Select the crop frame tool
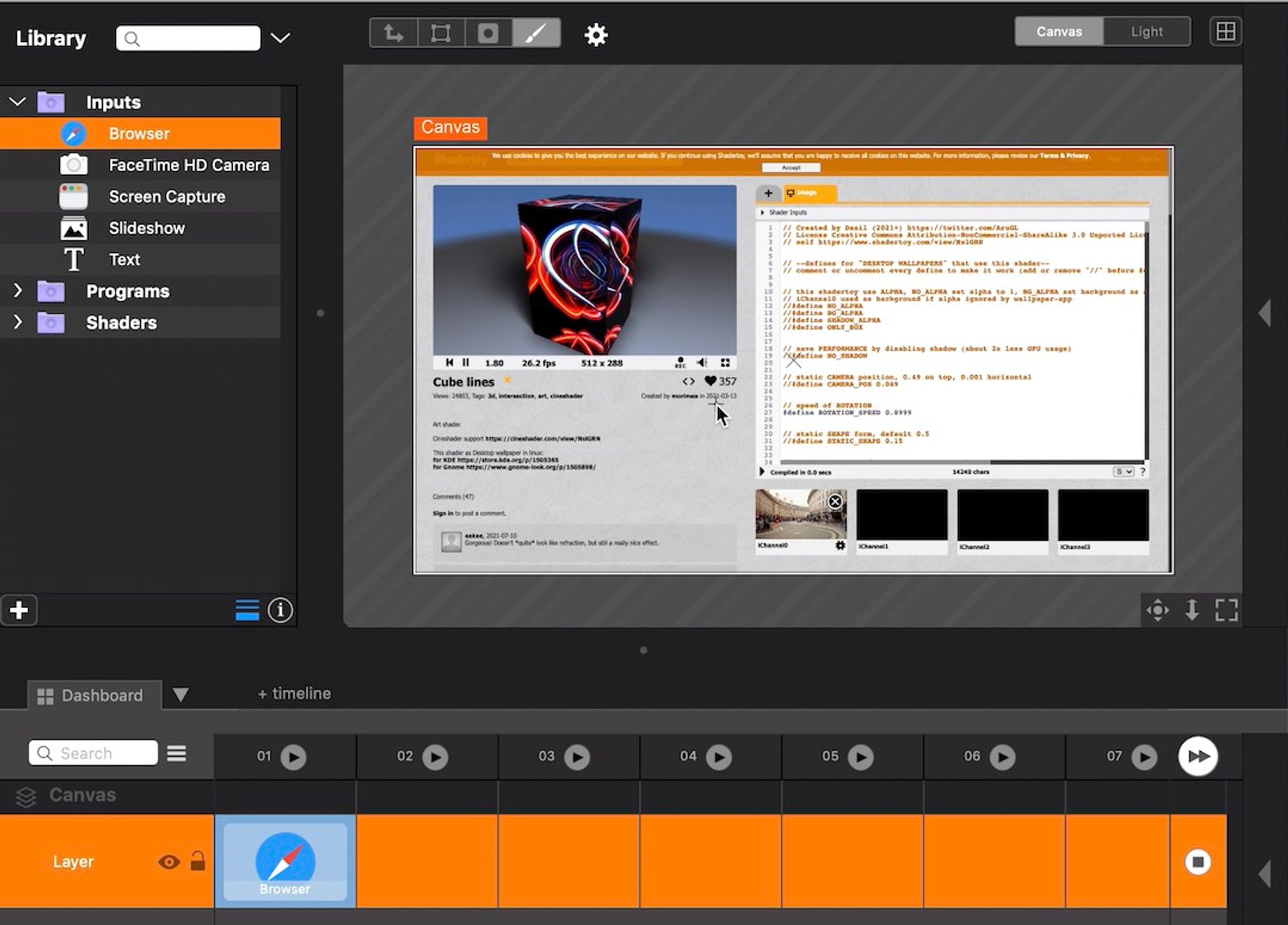The width and height of the screenshot is (1288, 925). pos(441,33)
